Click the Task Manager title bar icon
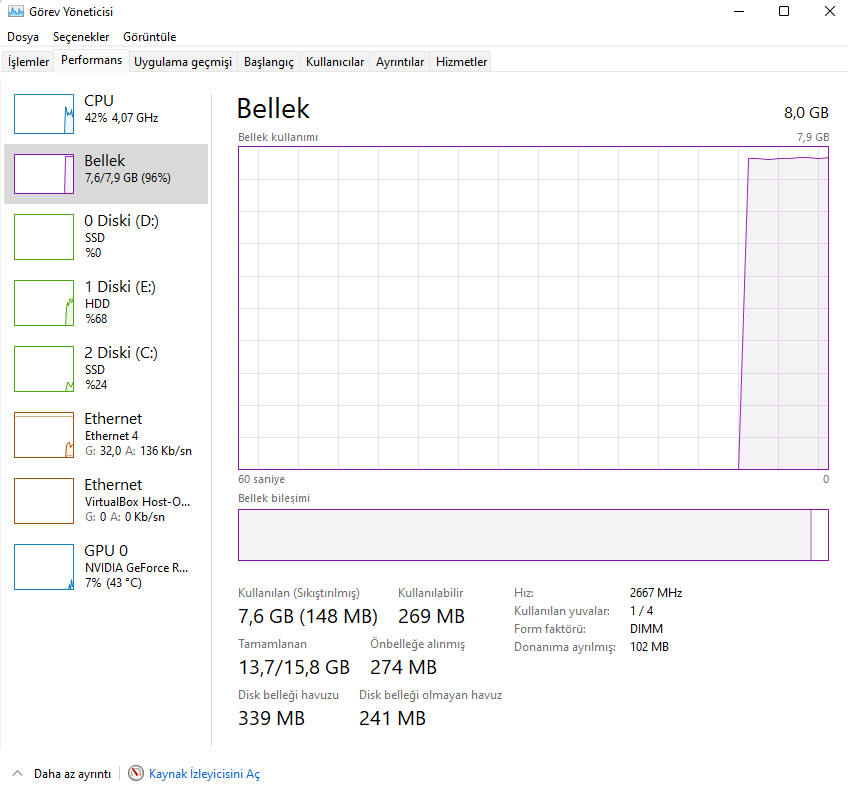Screen dimensions: 848x787 16,11
